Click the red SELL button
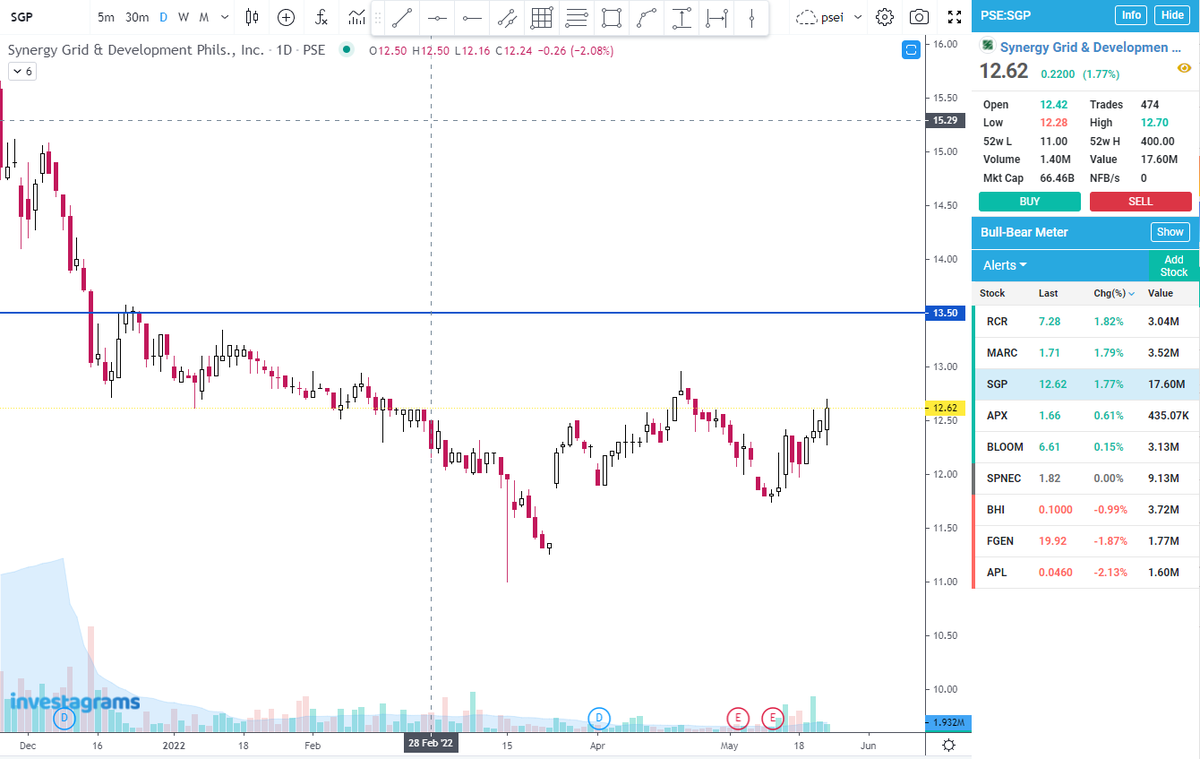This screenshot has height=759, width=1200. click(1140, 201)
